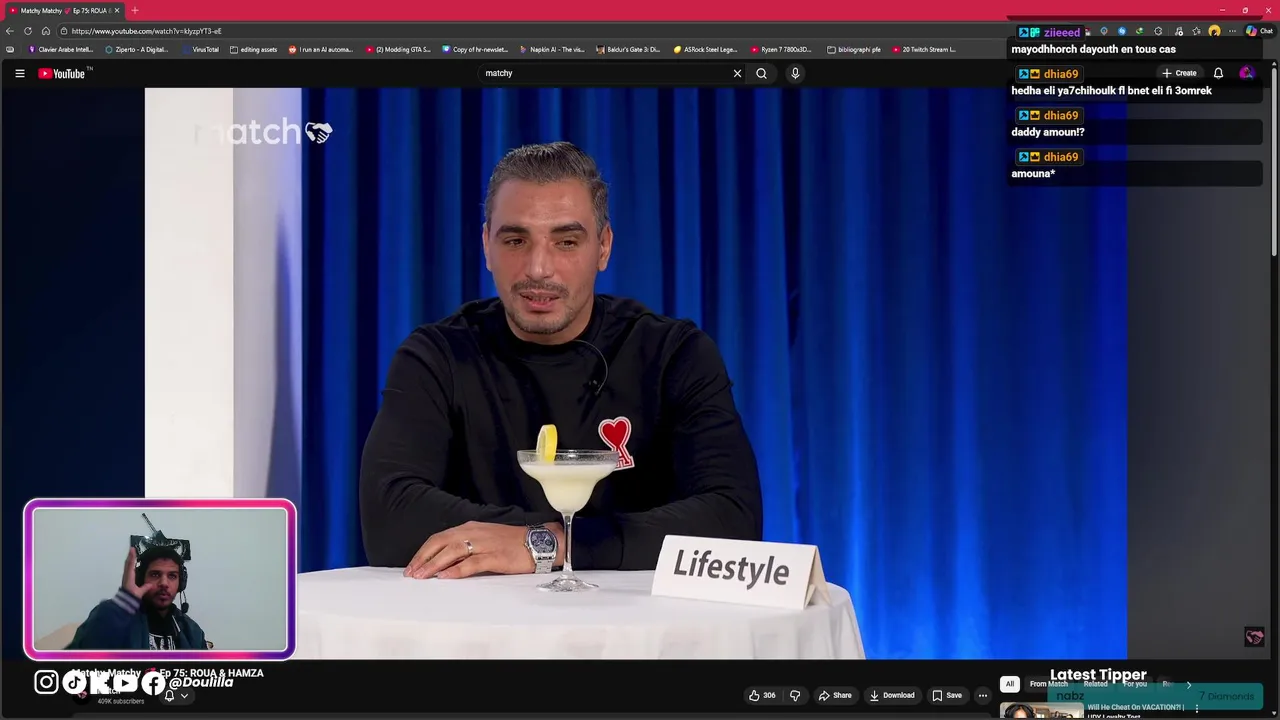Image resolution: width=1280 pixels, height=720 pixels.
Task: Save the video to a playlist
Action: coord(947,695)
